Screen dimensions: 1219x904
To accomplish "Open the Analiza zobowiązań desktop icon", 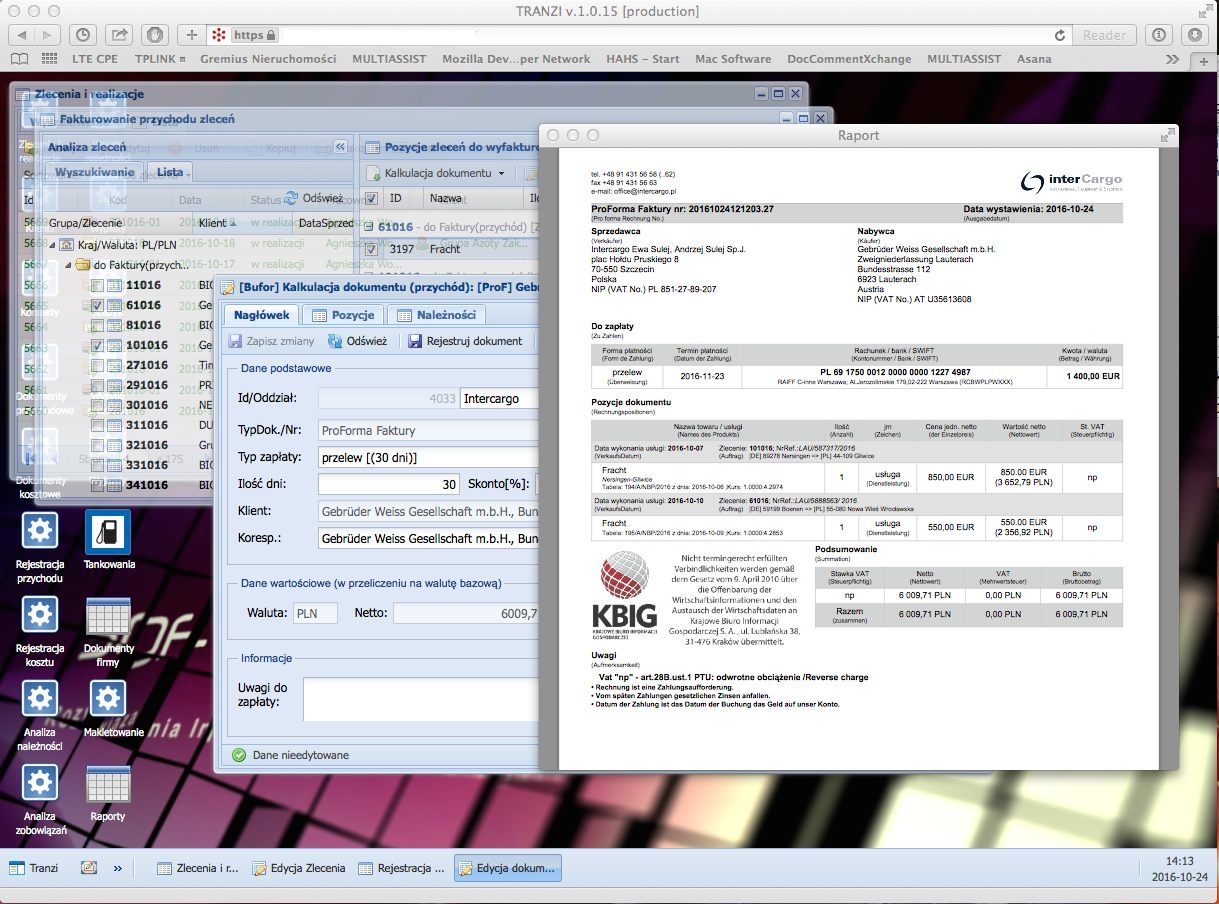I will 39,783.
